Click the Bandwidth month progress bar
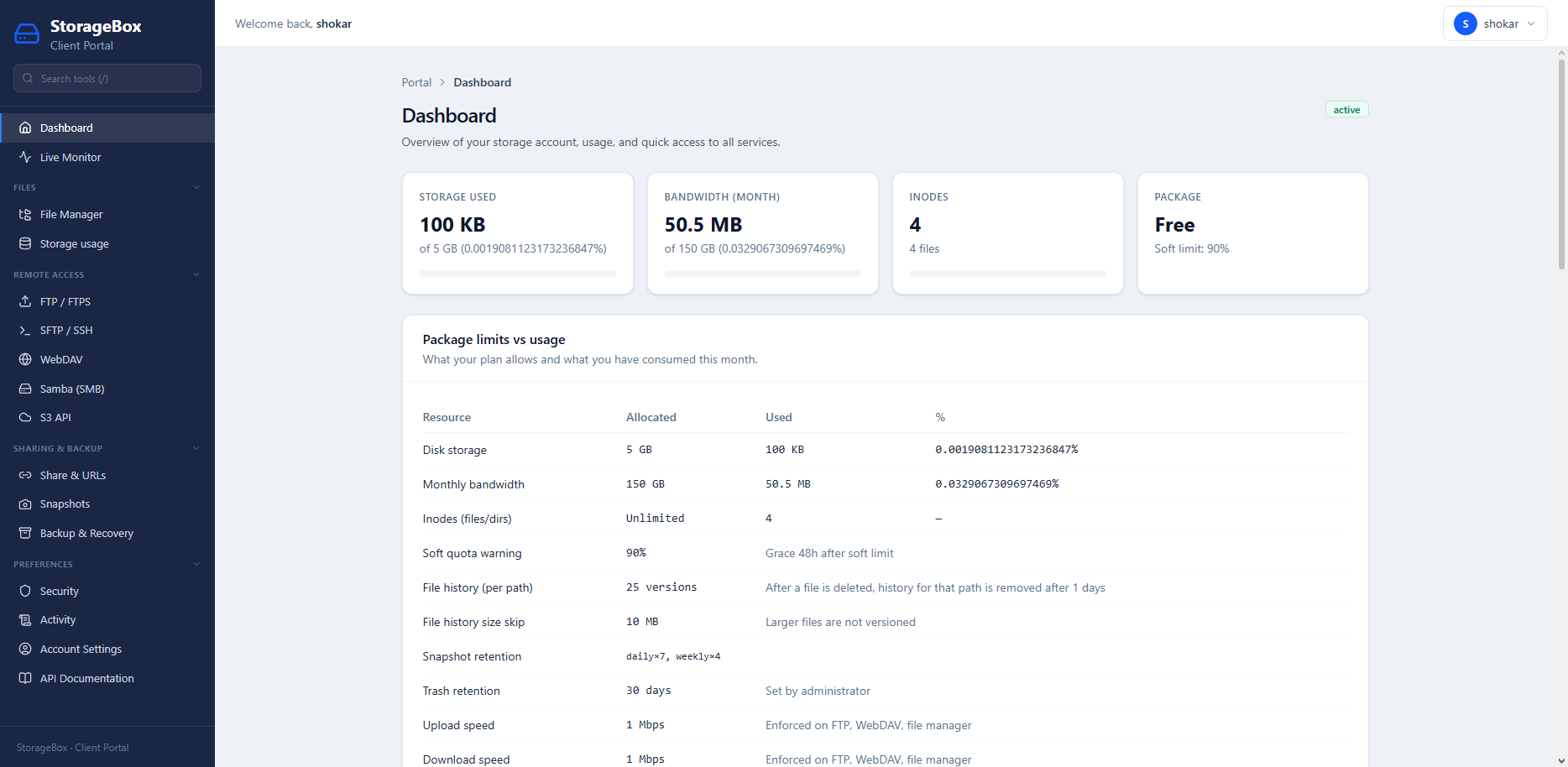 pyautogui.click(x=763, y=274)
